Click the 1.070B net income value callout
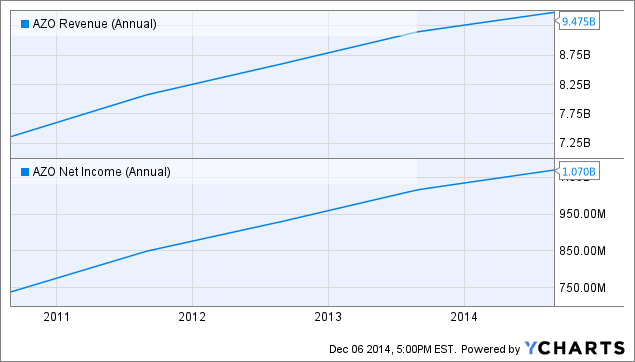This screenshot has height=362, width=635. [578, 172]
